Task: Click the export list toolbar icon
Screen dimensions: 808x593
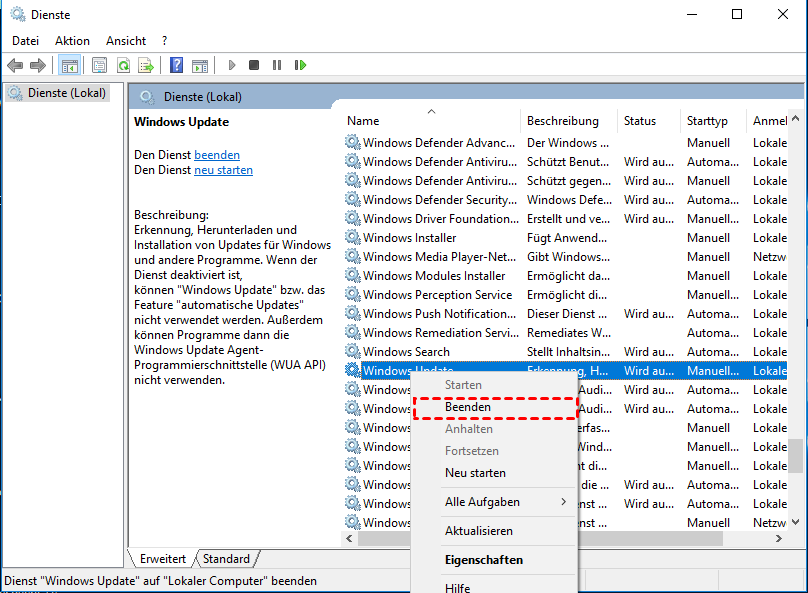Action: click(x=146, y=65)
